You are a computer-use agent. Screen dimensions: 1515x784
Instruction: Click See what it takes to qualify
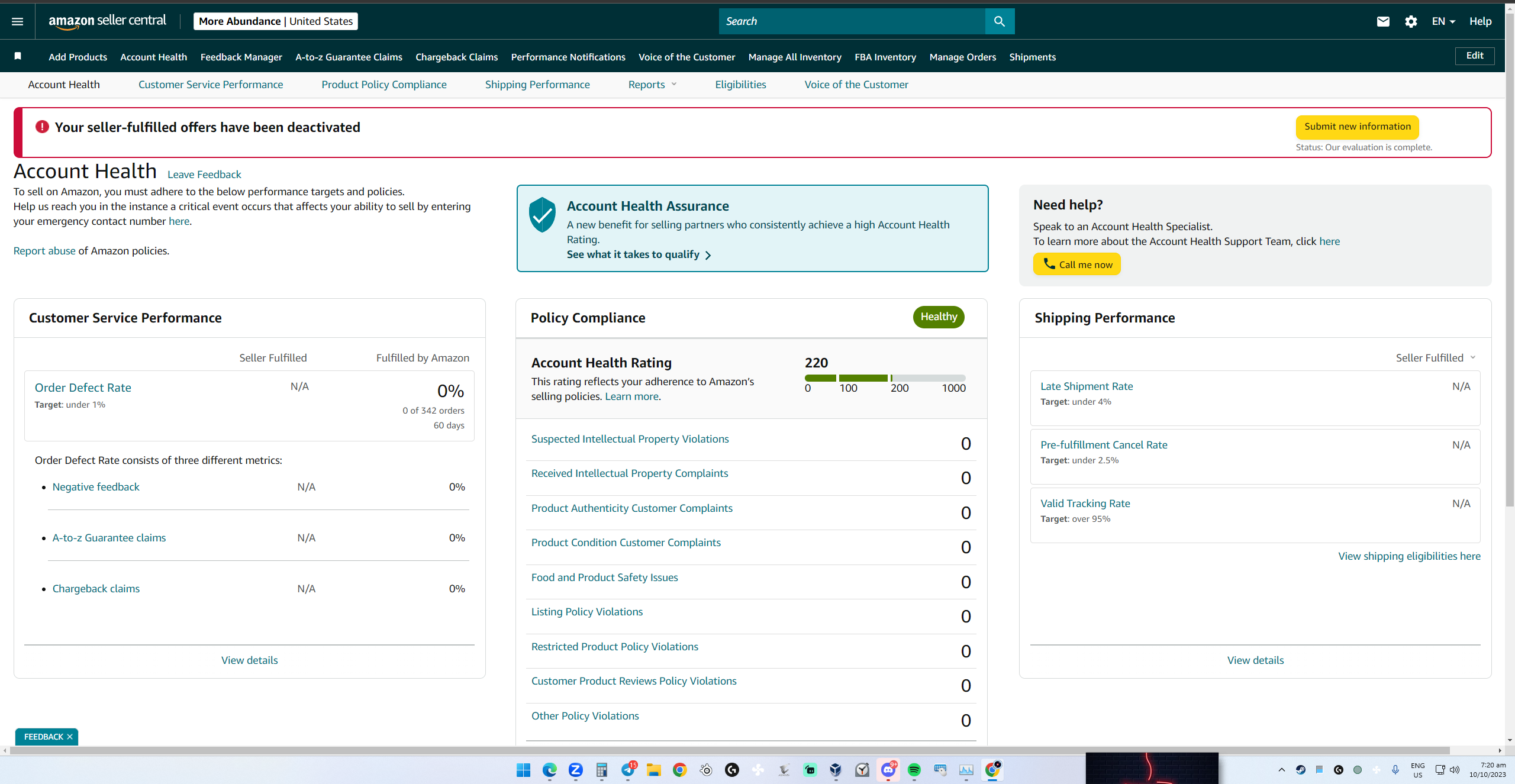(639, 254)
